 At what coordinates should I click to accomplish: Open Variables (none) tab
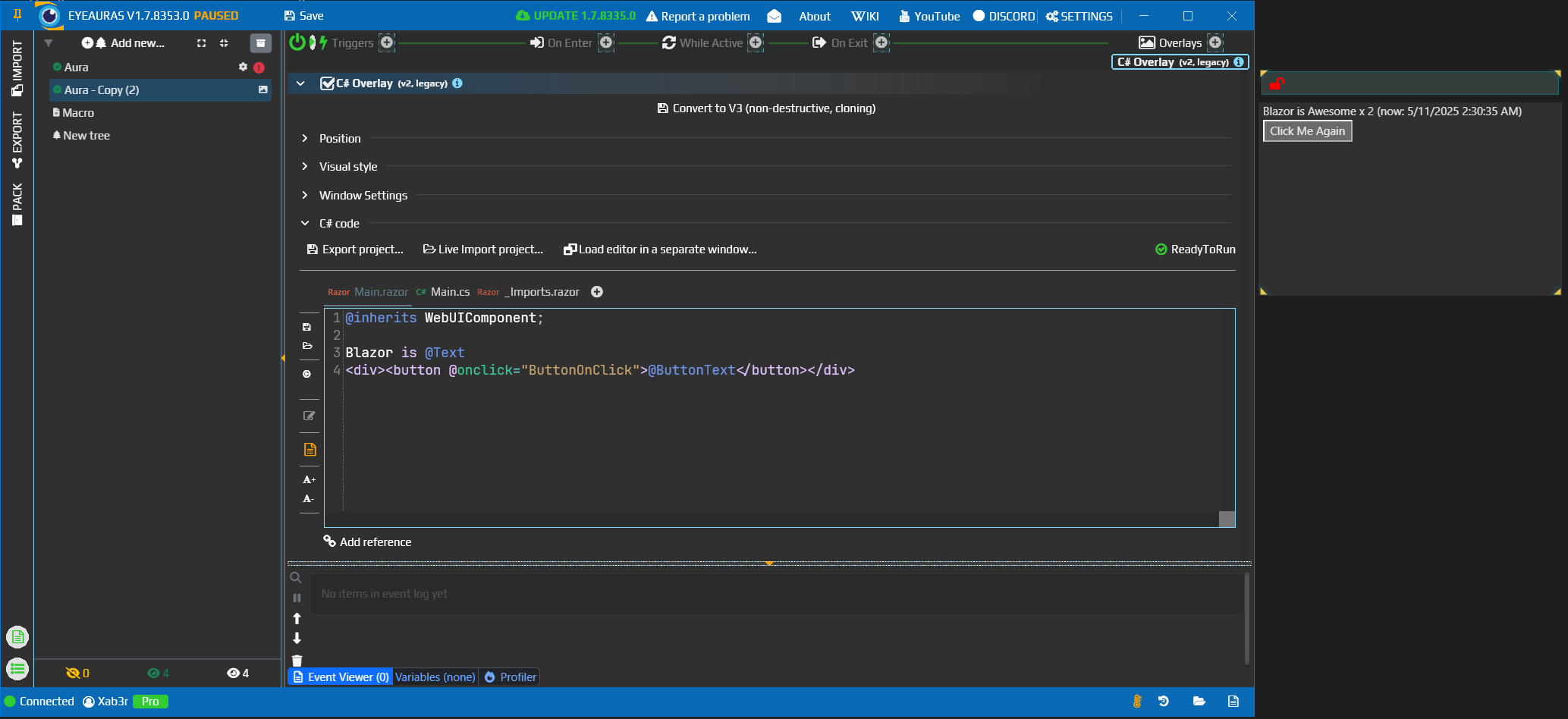[x=435, y=677]
